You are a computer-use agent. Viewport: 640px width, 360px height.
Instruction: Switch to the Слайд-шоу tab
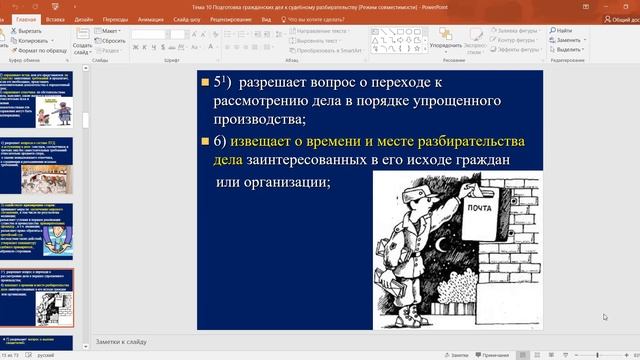[187, 19]
